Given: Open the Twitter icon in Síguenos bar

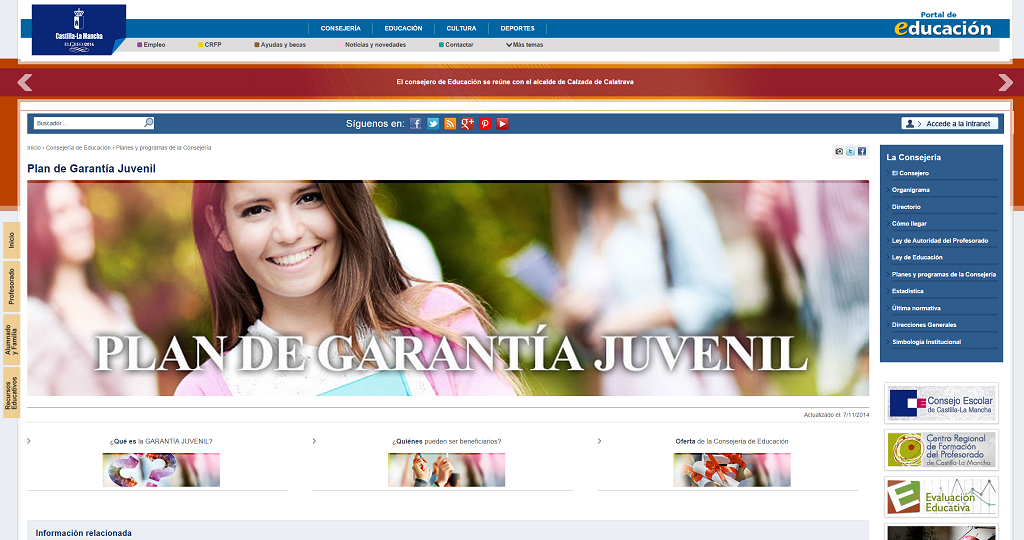Looking at the screenshot, I should (x=433, y=124).
